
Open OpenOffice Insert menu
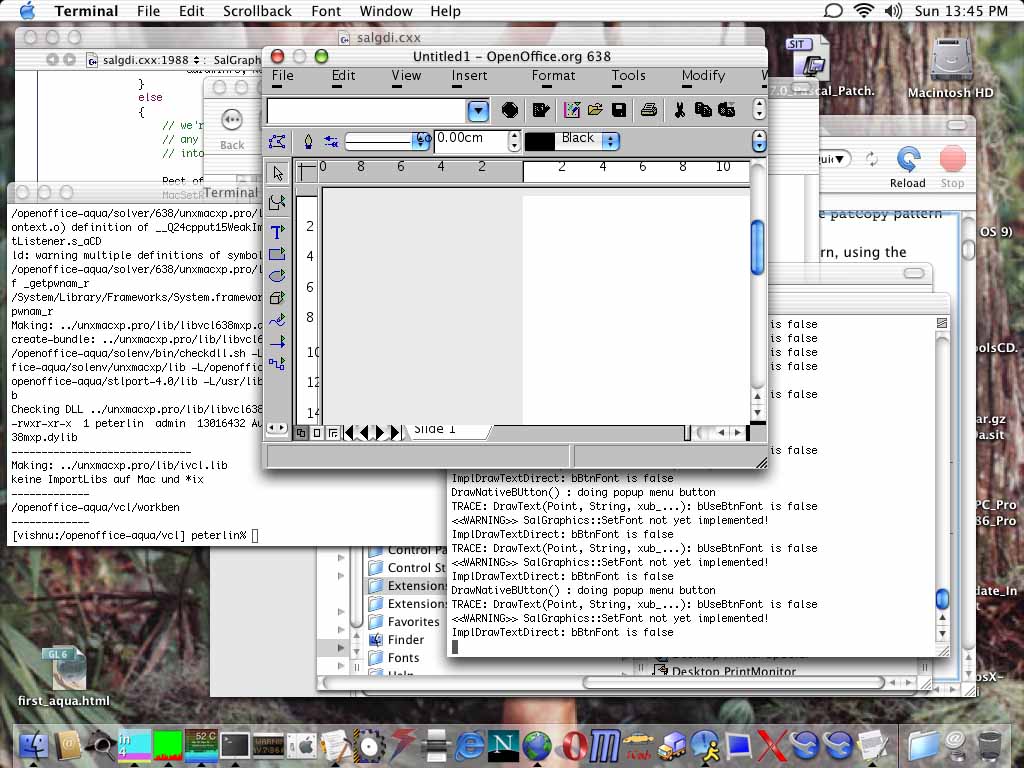[469, 76]
